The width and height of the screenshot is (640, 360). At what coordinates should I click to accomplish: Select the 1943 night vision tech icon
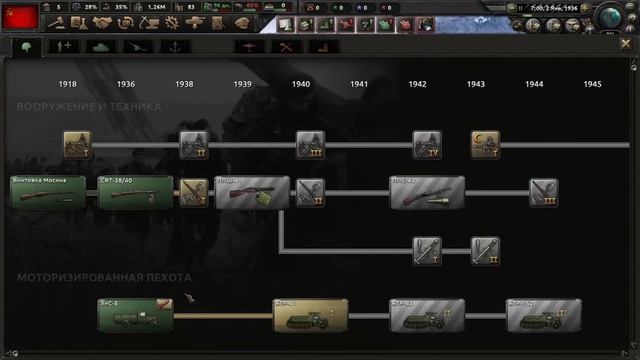click(x=485, y=144)
